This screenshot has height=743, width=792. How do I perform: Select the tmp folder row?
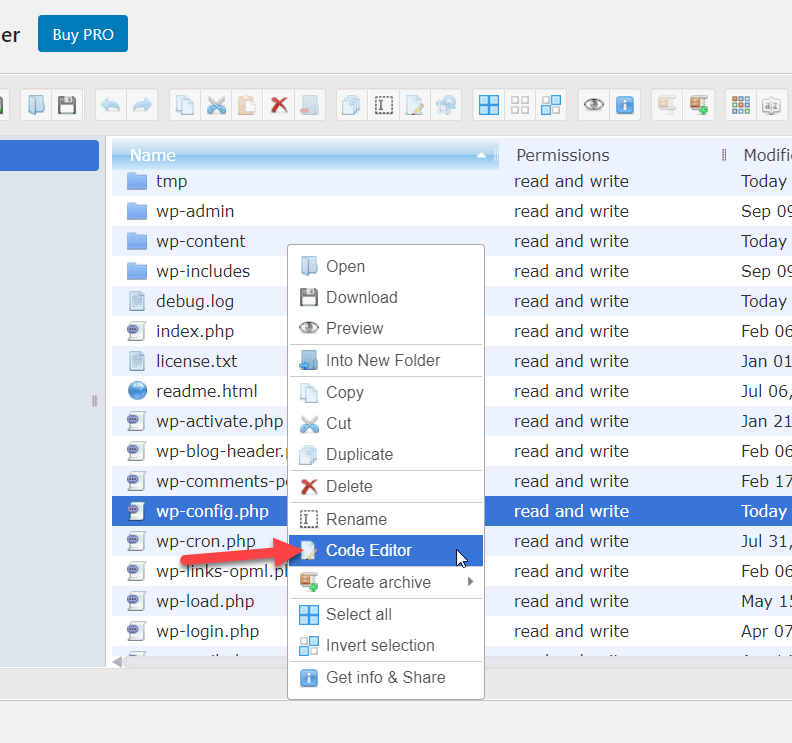pos(452,181)
